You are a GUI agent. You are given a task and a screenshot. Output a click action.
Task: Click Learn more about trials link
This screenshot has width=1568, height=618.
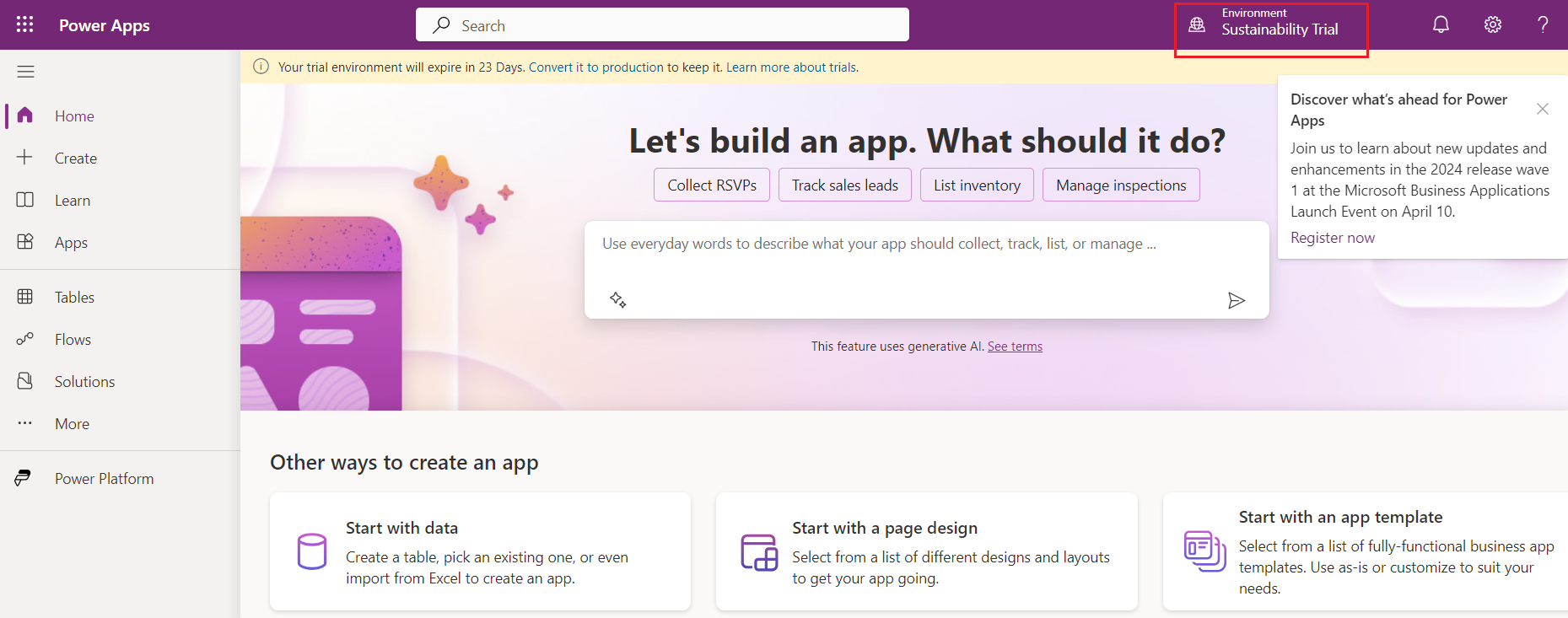tap(793, 67)
